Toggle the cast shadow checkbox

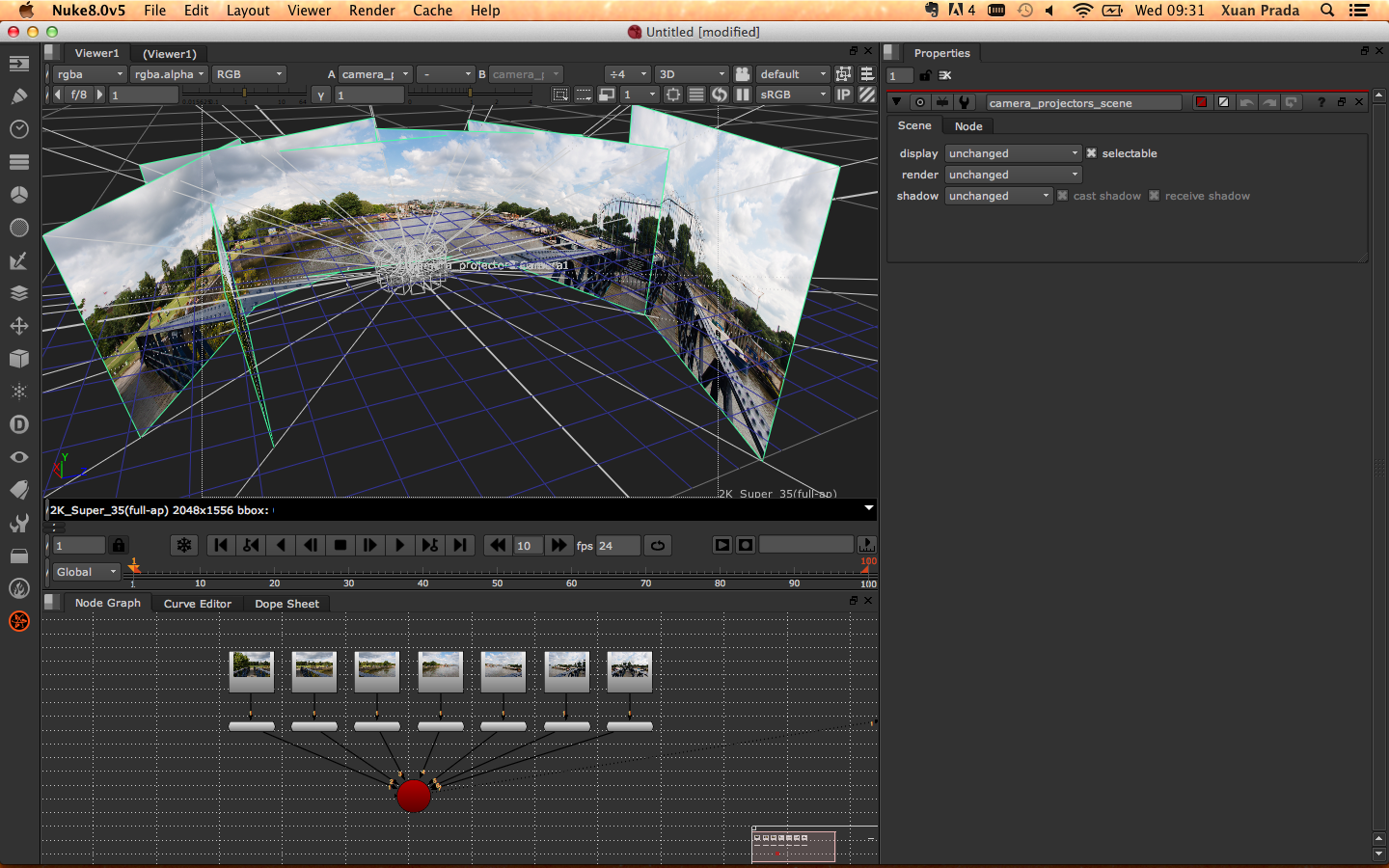[x=1063, y=196]
